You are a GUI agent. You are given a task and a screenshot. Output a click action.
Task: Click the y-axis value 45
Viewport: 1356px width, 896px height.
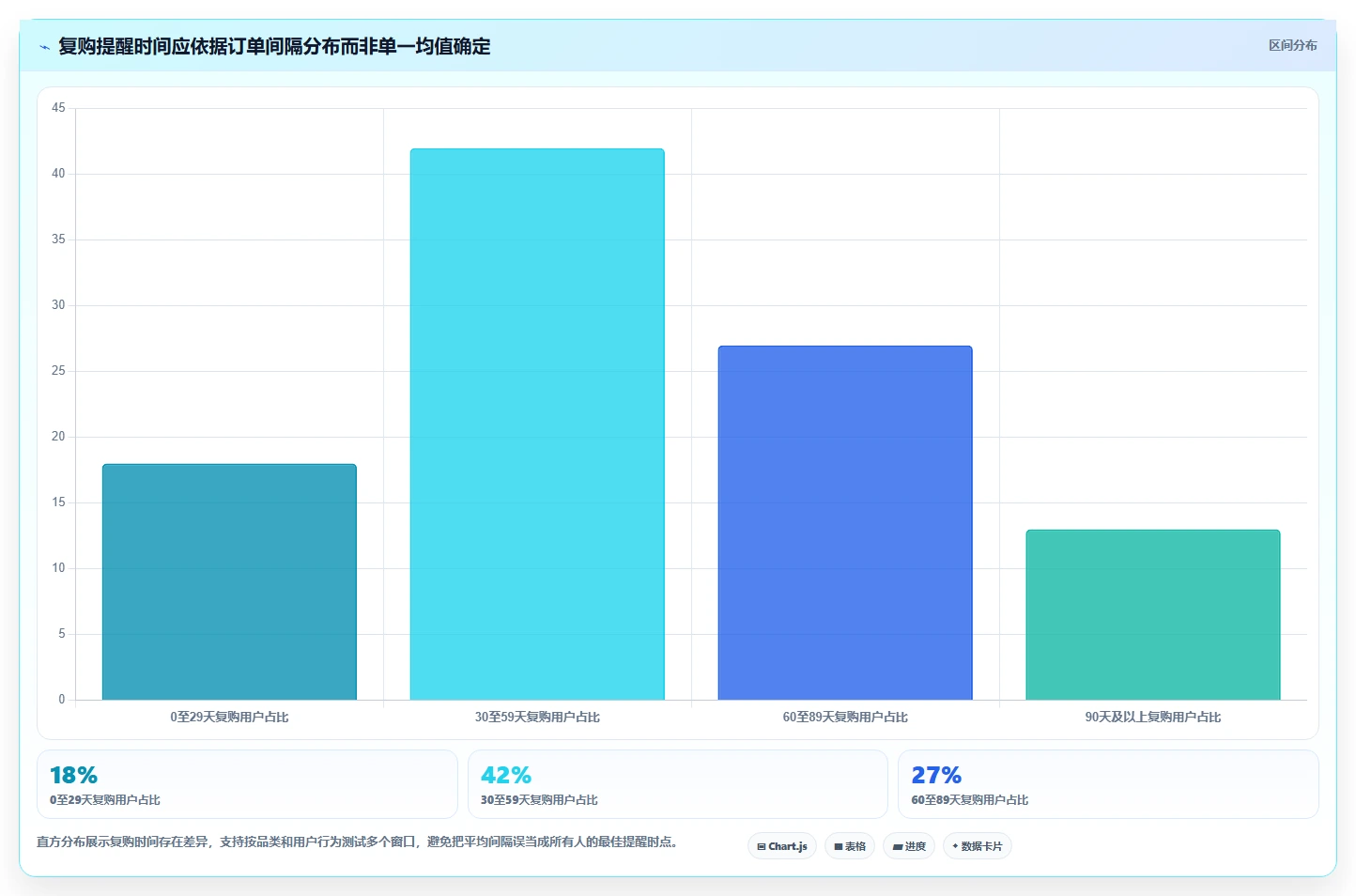(x=58, y=108)
